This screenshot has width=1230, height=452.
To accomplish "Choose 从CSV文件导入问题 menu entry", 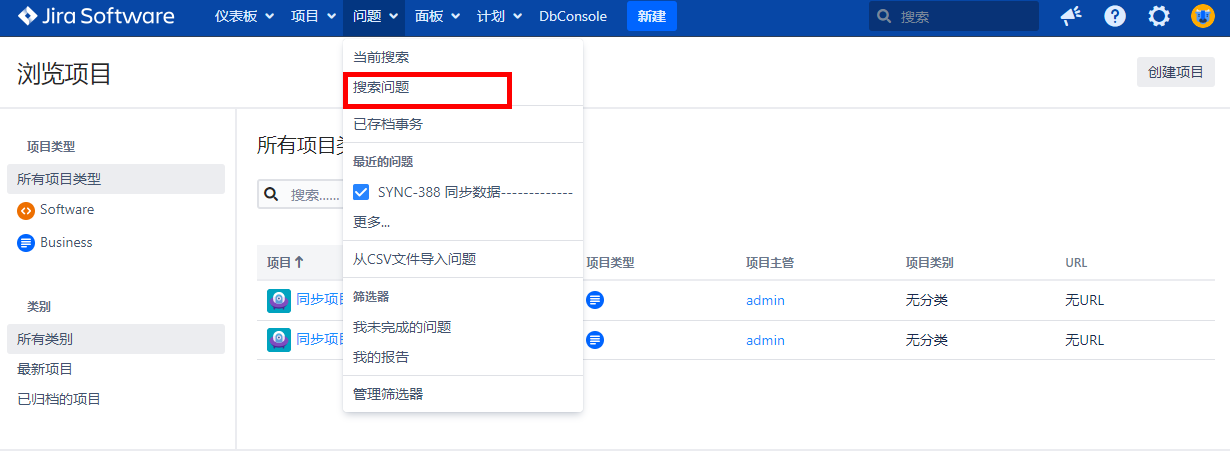I will pos(414,259).
